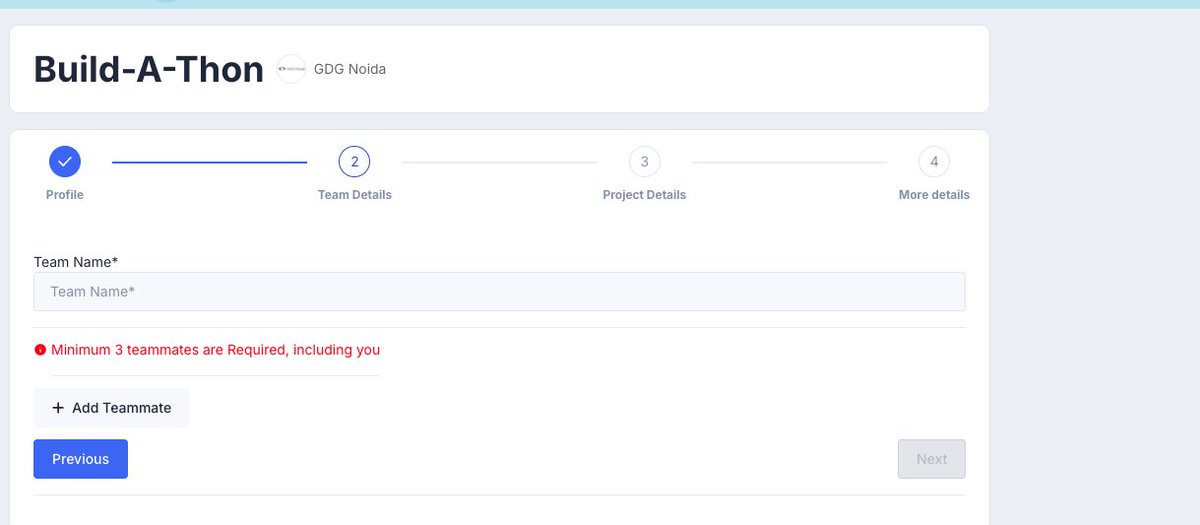Go back with the Previous button

[x=81, y=459]
